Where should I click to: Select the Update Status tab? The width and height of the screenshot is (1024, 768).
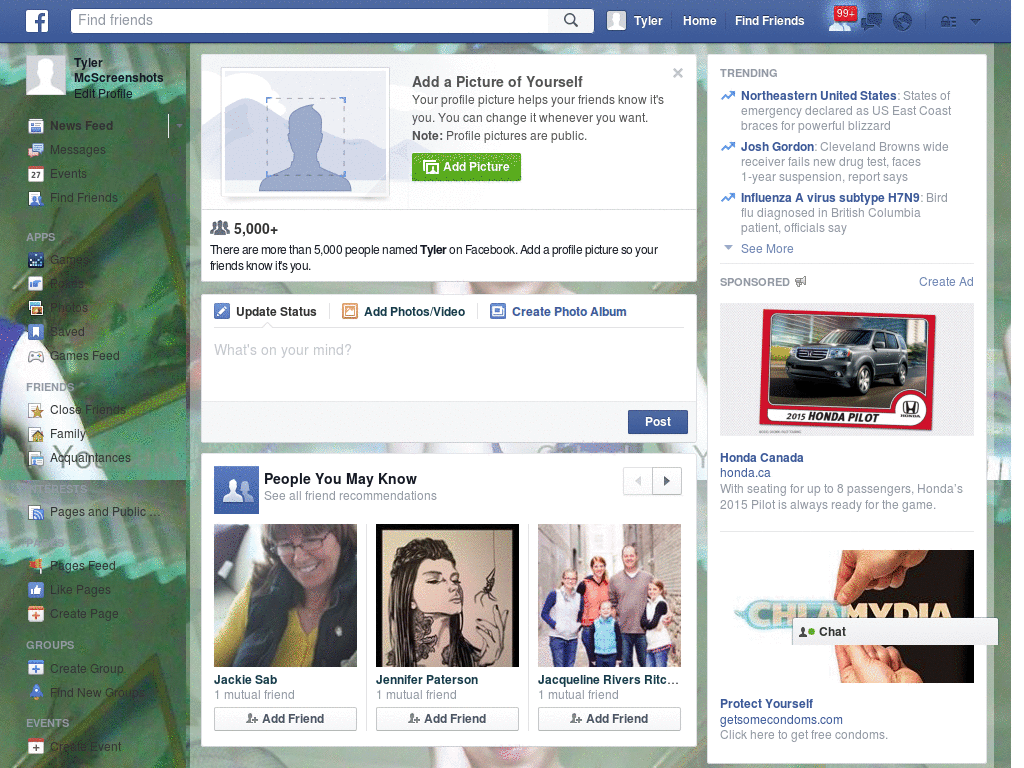pos(265,312)
